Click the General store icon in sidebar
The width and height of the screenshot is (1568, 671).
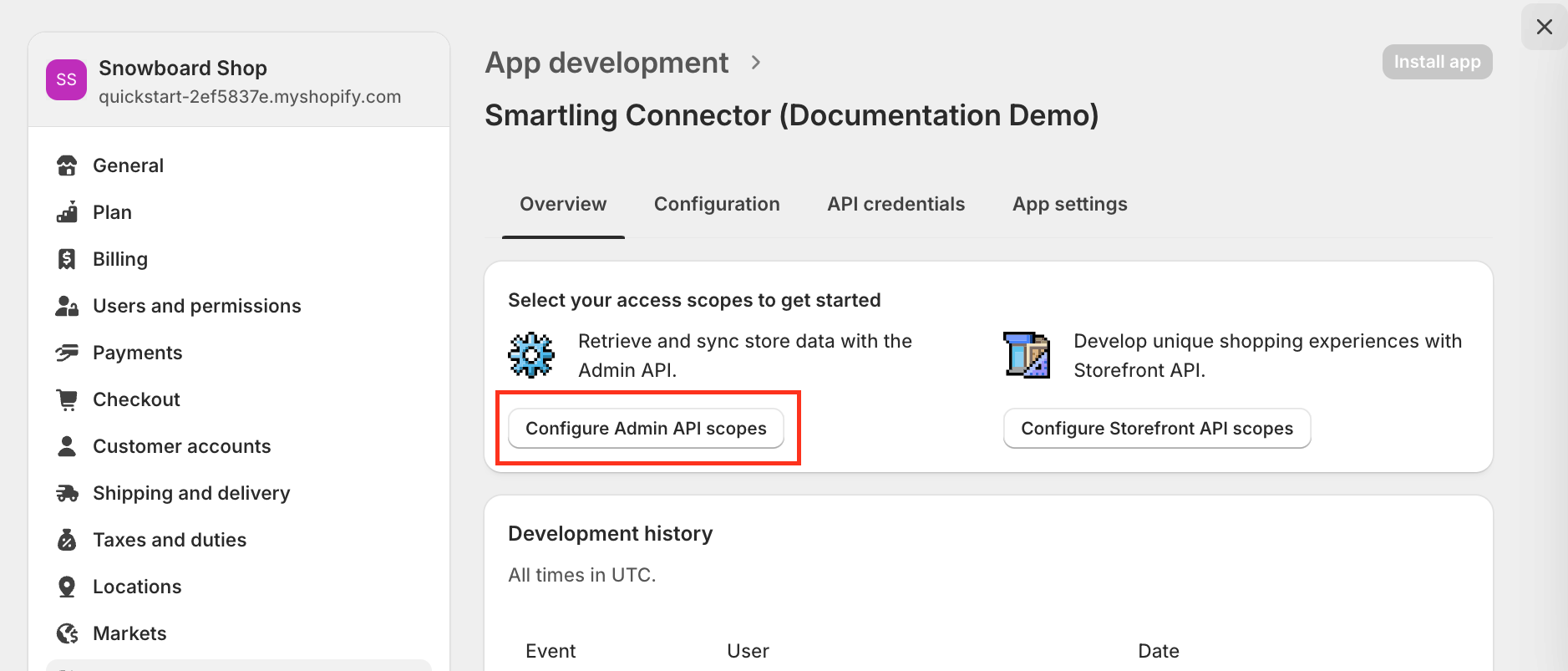[x=67, y=165]
